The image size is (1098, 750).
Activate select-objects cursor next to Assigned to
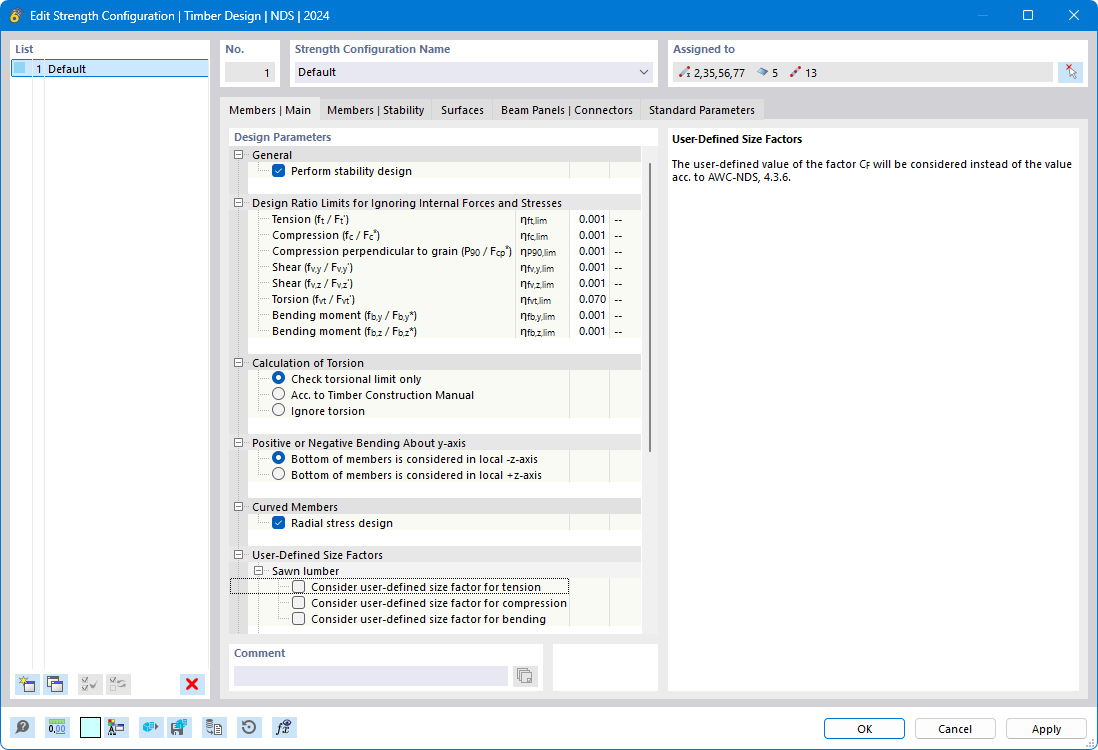coord(1070,71)
